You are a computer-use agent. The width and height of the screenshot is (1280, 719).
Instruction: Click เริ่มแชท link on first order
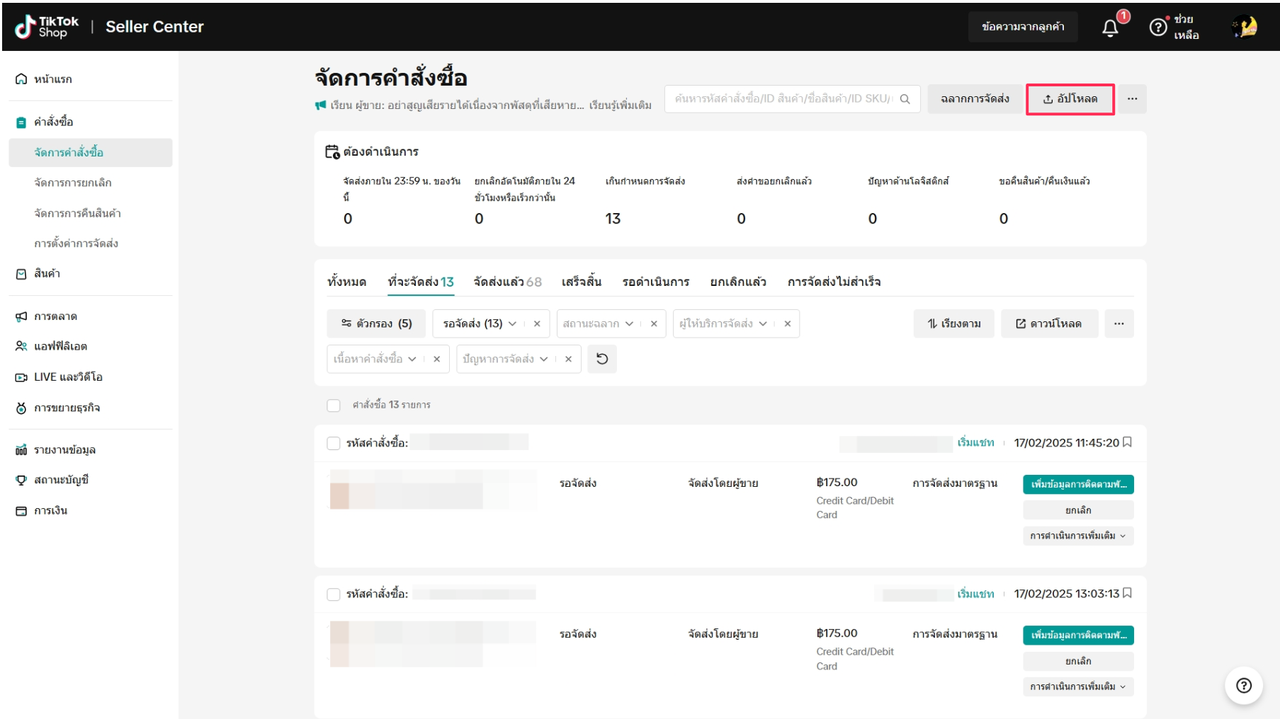975,443
